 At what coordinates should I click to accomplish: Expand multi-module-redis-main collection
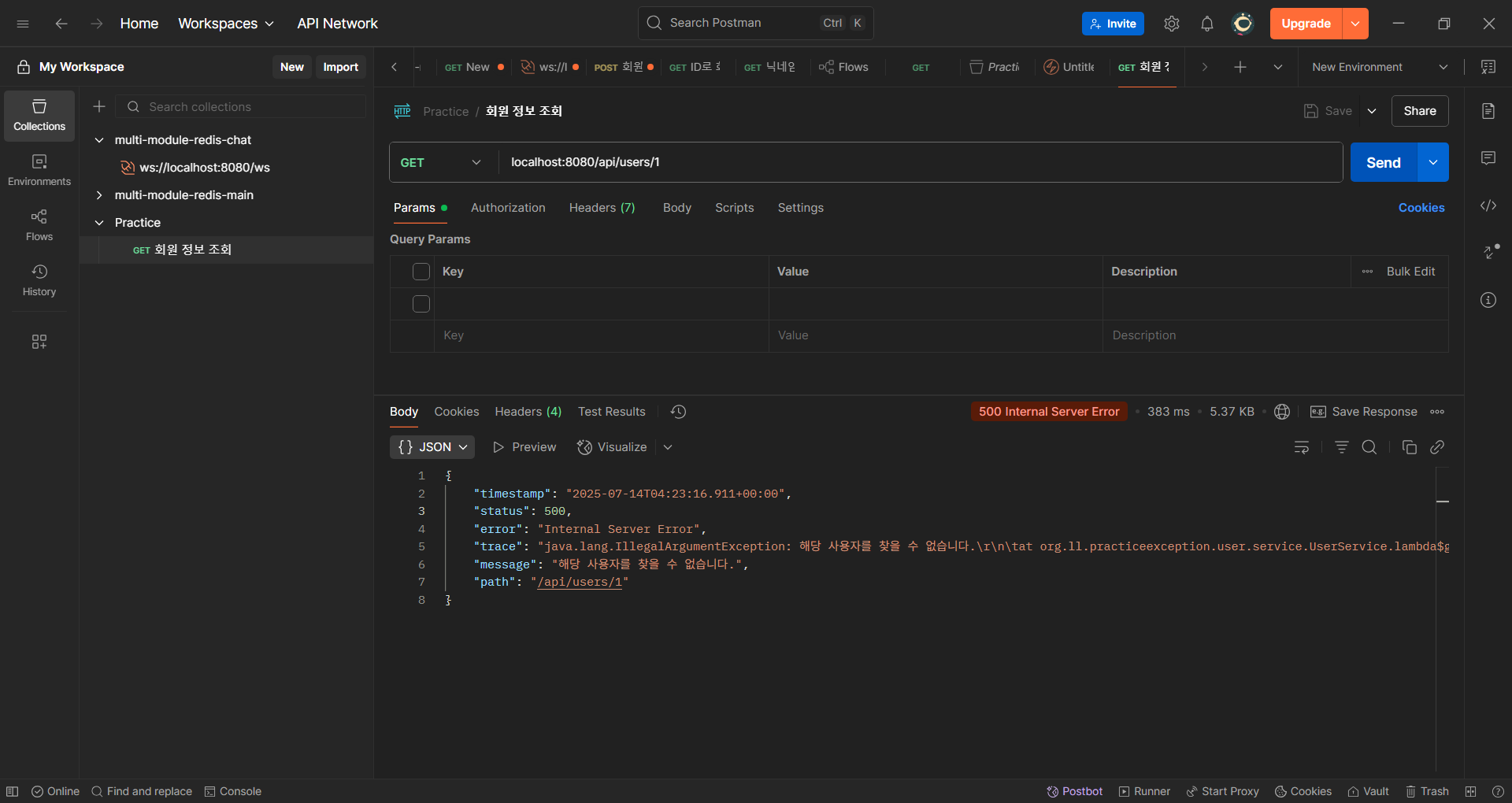pos(99,195)
